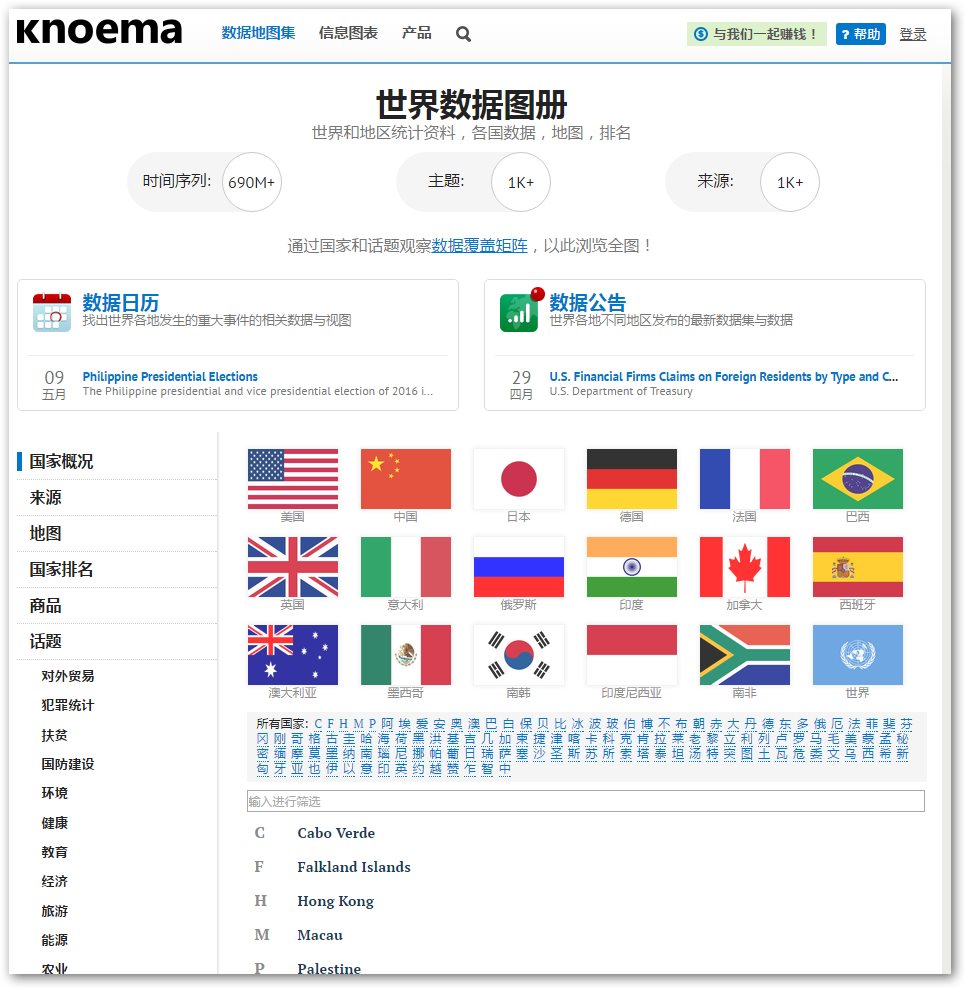Open the 信息图表 menu item
The width and height of the screenshot is (965, 988).
point(348,33)
